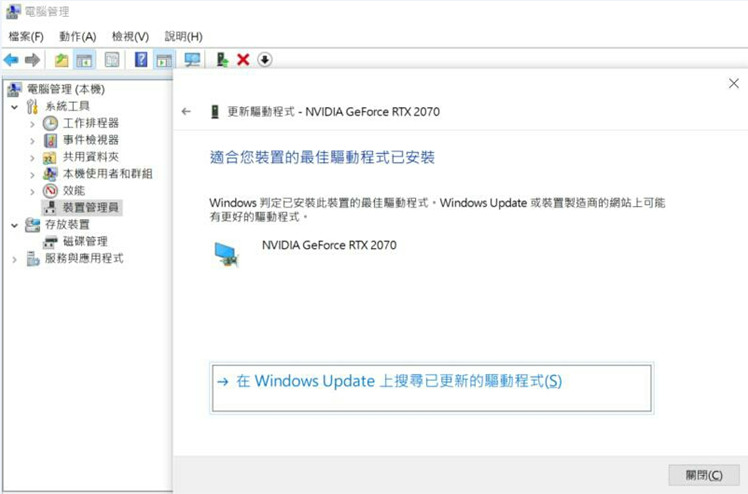Select 事件檢視器 in the tree
The height and width of the screenshot is (494, 748).
[90, 140]
